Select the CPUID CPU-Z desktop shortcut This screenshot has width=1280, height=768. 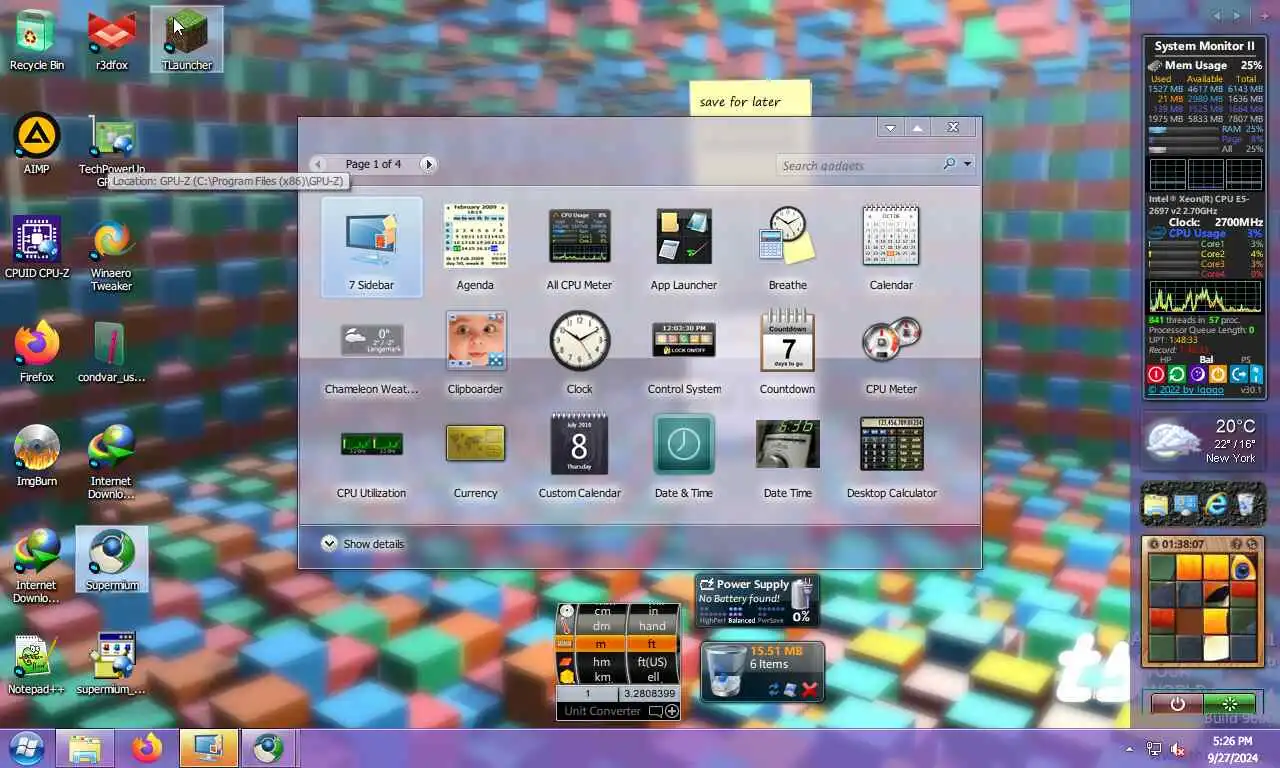click(x=37, y=248)
